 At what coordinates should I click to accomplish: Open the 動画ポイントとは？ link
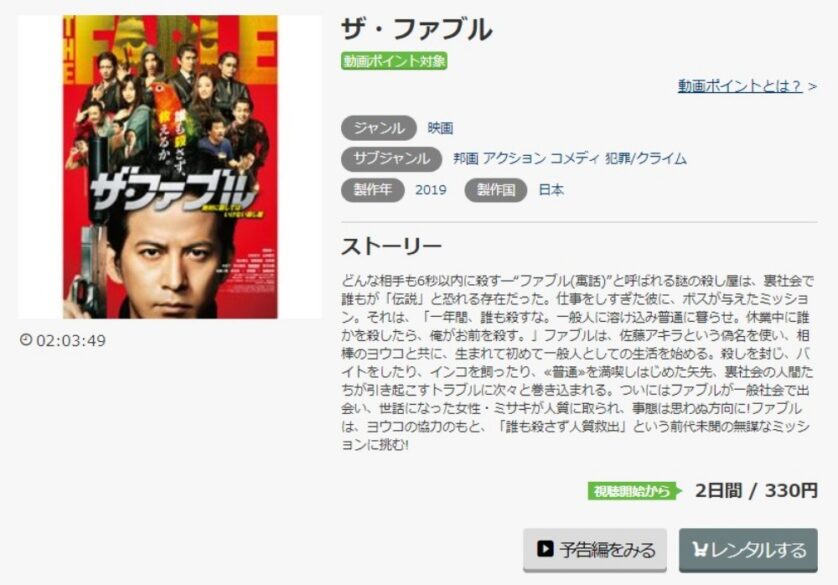(x=740, y=86)
